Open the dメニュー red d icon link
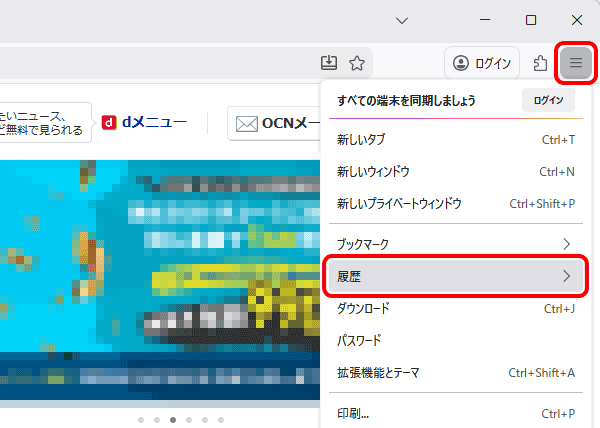Viewport: 600px width, 428px height. coord(111,123)
